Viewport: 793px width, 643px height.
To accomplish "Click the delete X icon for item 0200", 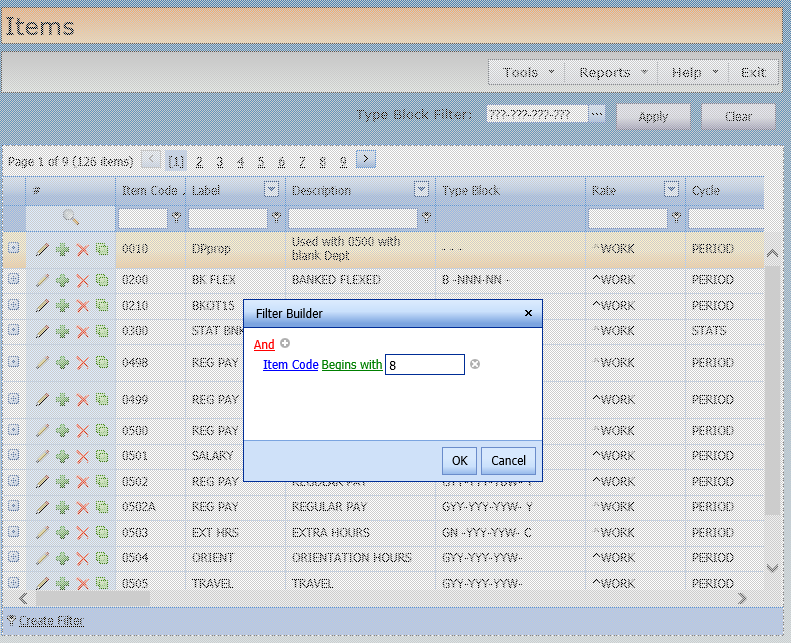I will [82, 280].
